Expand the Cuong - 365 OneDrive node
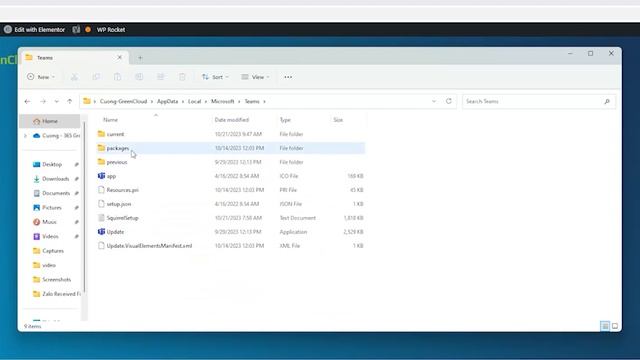The image size is (640, 360). pyautogui.click(x=25, y=136)
